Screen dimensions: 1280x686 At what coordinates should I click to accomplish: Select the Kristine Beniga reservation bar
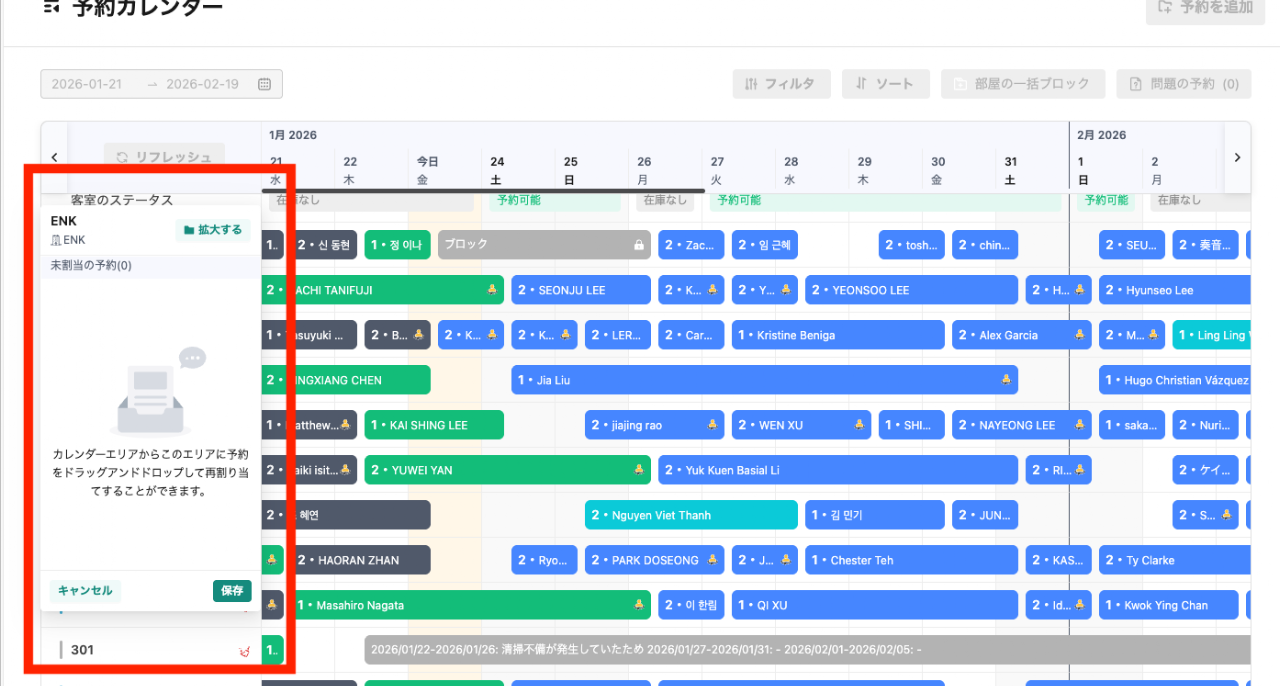pyautogui.click(x=837, y=335)
